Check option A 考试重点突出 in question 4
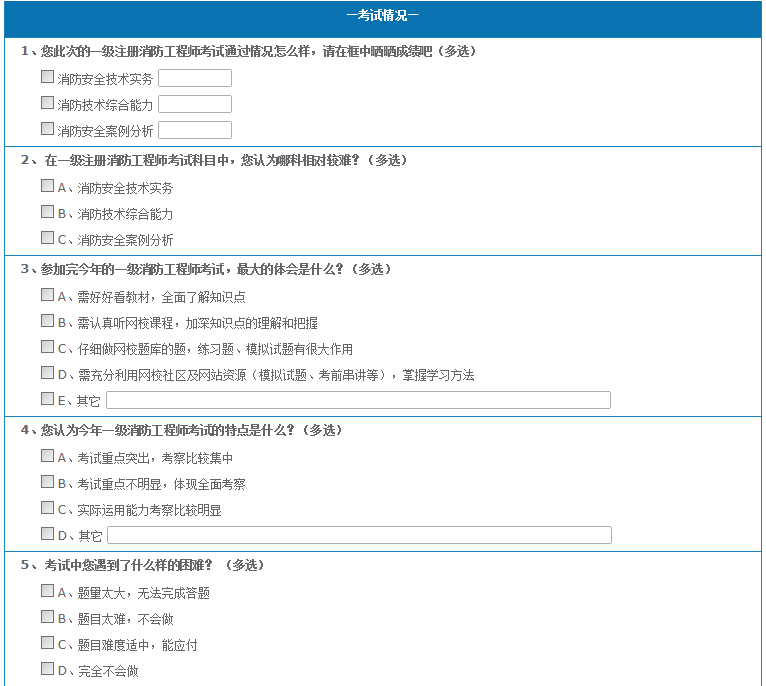The height and width of the screenshot is (686, 766). click(x=47, y=456)
